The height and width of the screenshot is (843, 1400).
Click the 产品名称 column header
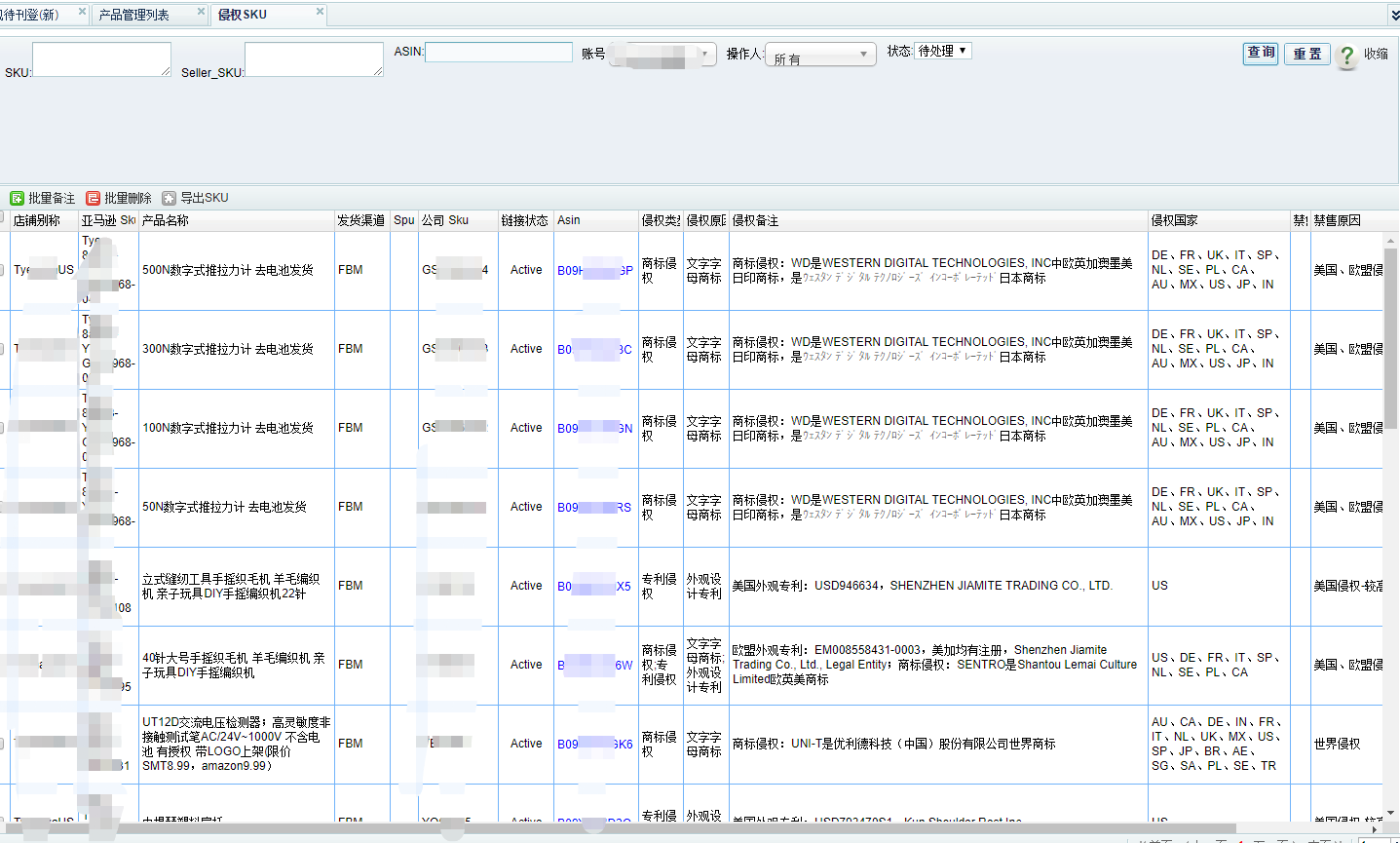point(237,220)
